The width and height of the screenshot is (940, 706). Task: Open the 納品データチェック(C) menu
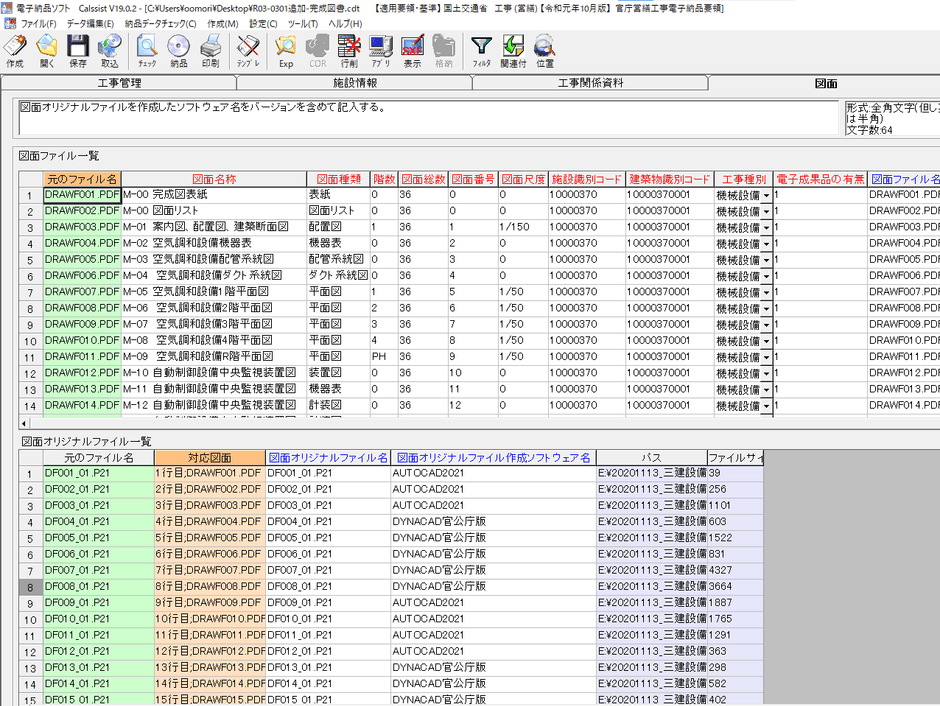pyautogui.click(x=160, y=22)
